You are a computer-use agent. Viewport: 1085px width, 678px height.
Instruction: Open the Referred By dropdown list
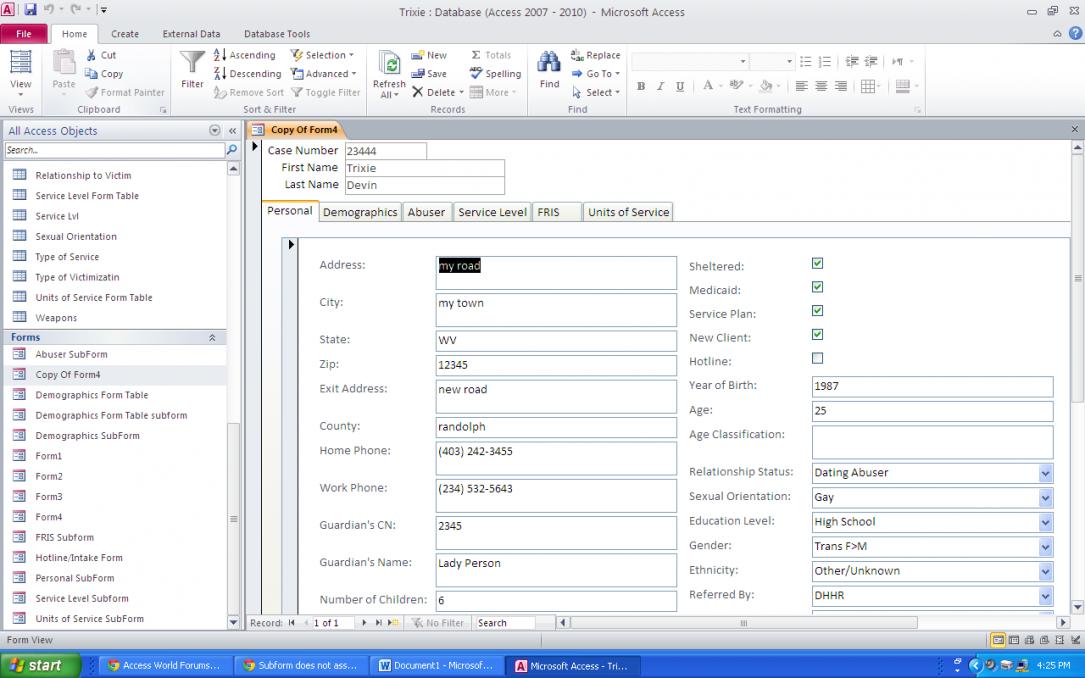pos(1045,596)
